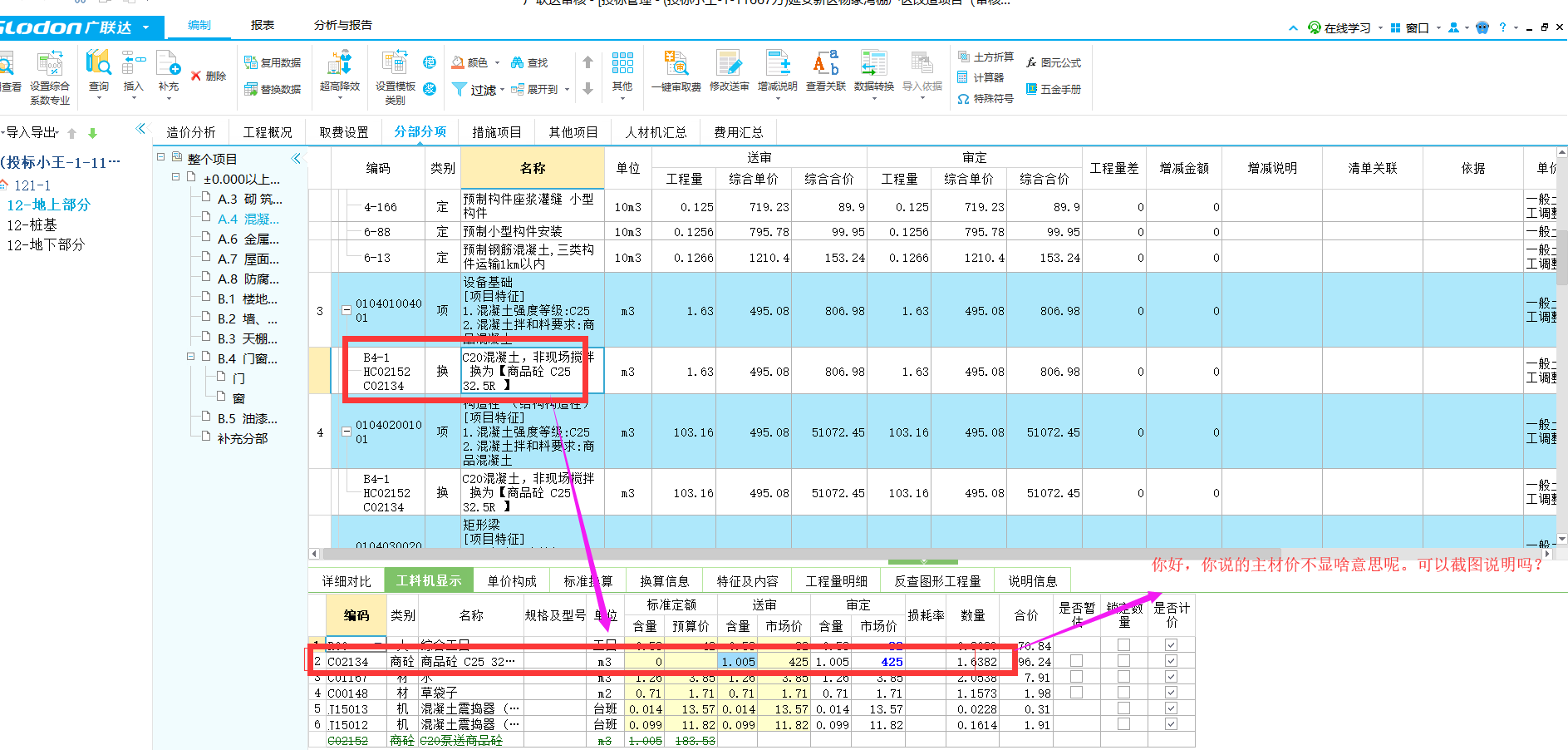Toggle 锁定数量 checkbox for C00148 草袋子 row
1568x750 pixels.
pyautogui.click(x=1123, y=692)
